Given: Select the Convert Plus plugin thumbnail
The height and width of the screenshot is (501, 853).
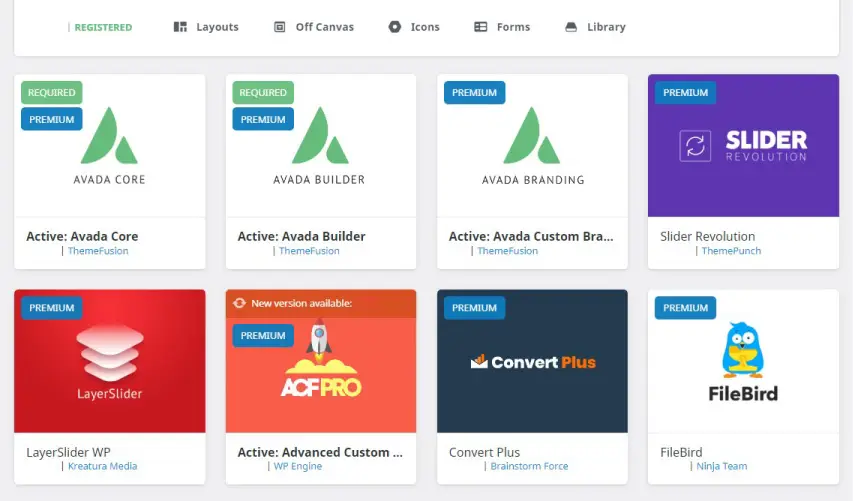Looking at the screenshot, I should [x=532, y=362].
